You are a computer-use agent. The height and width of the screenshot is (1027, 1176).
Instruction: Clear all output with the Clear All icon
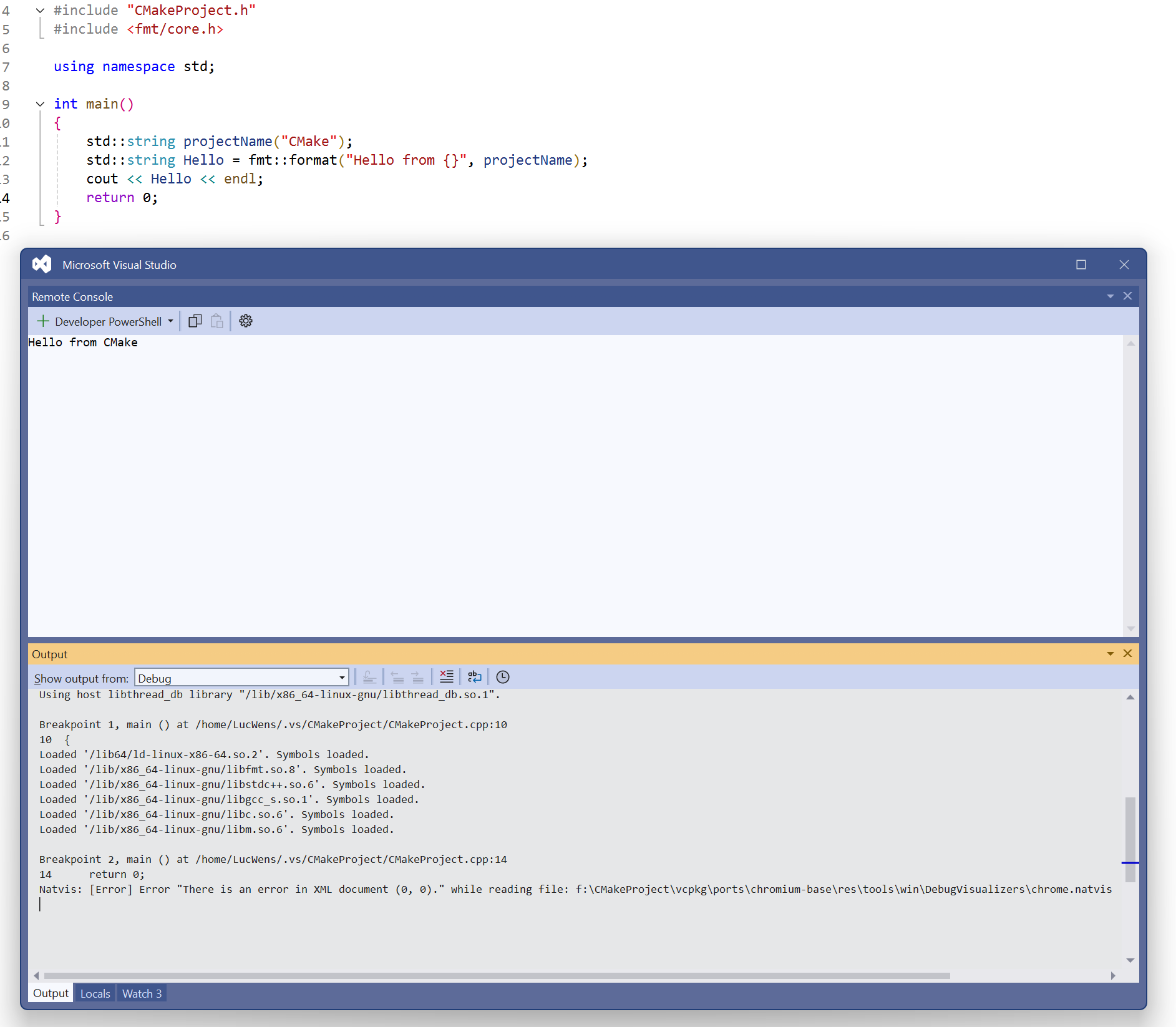point(447,677)
